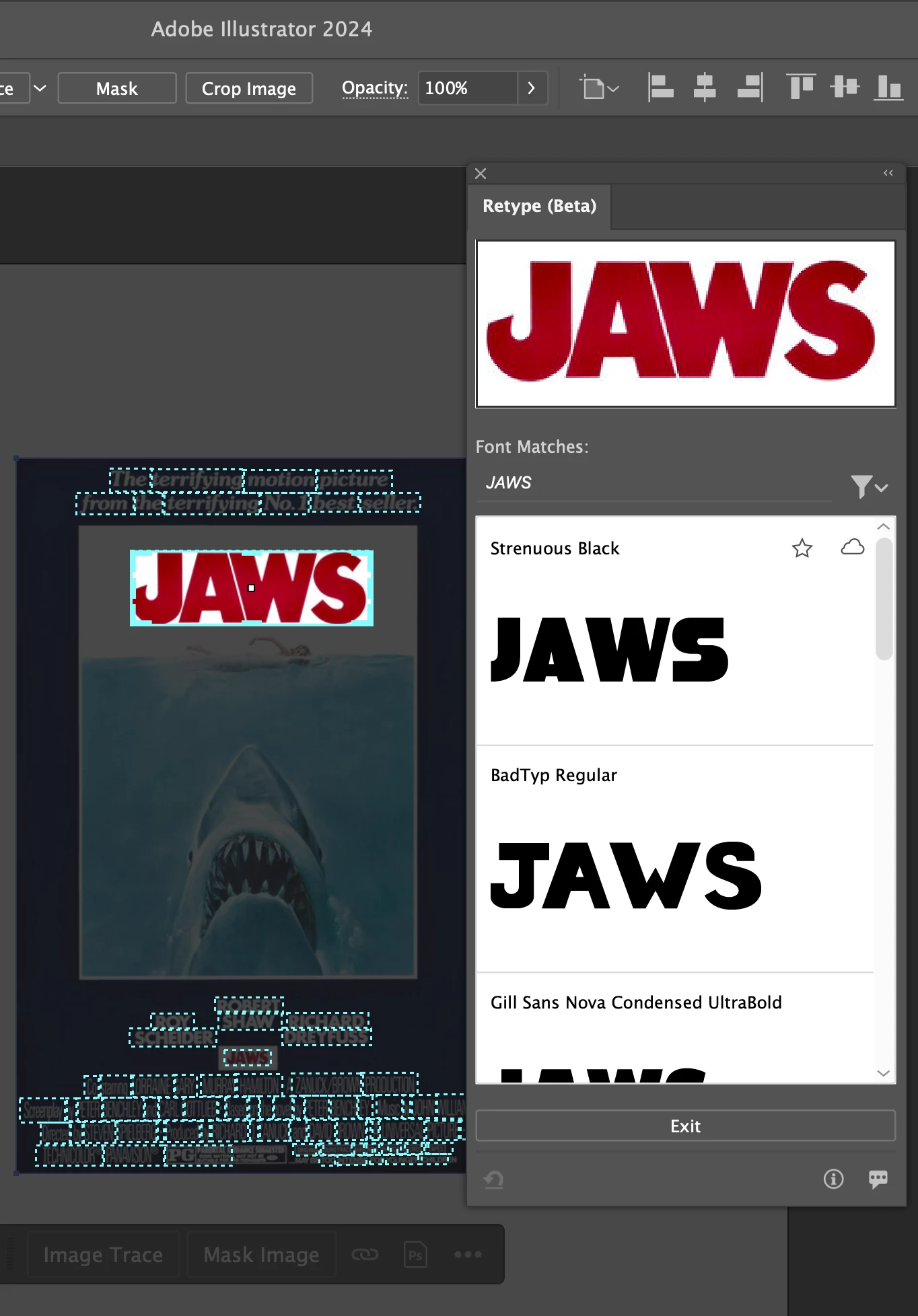Open dropdown arrow left of Mask button

tap(40, 88)
